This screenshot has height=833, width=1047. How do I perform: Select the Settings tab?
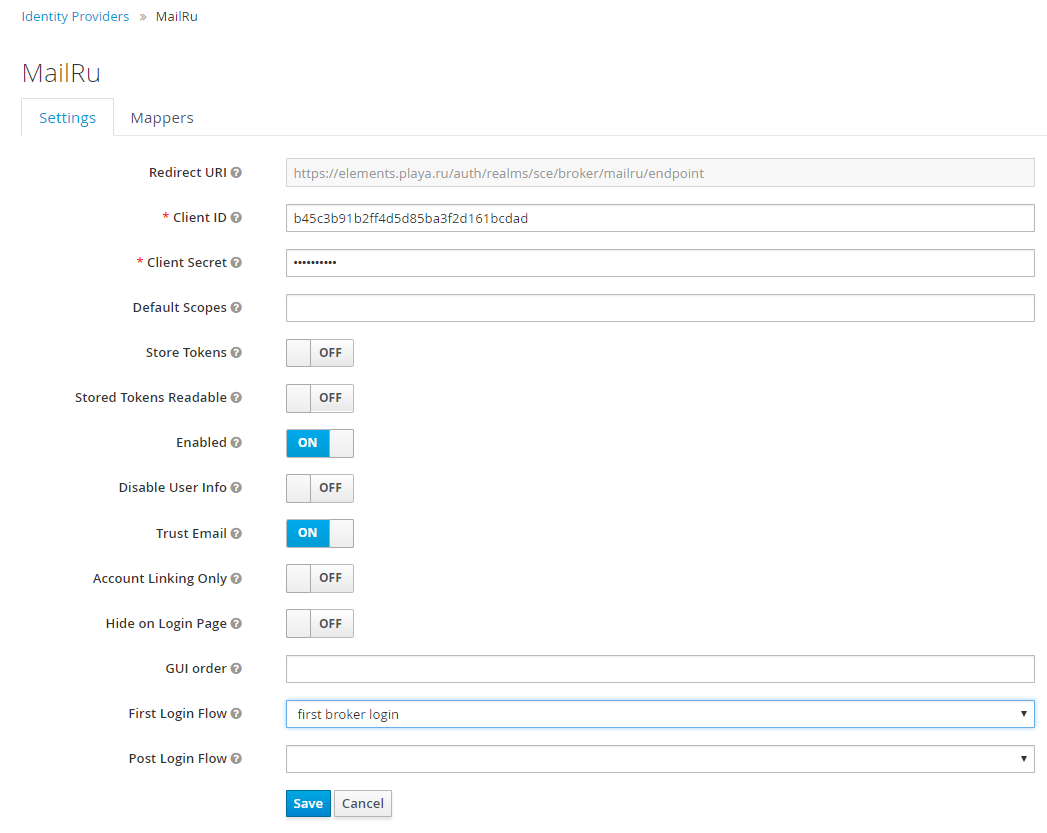tap(67, 117)
